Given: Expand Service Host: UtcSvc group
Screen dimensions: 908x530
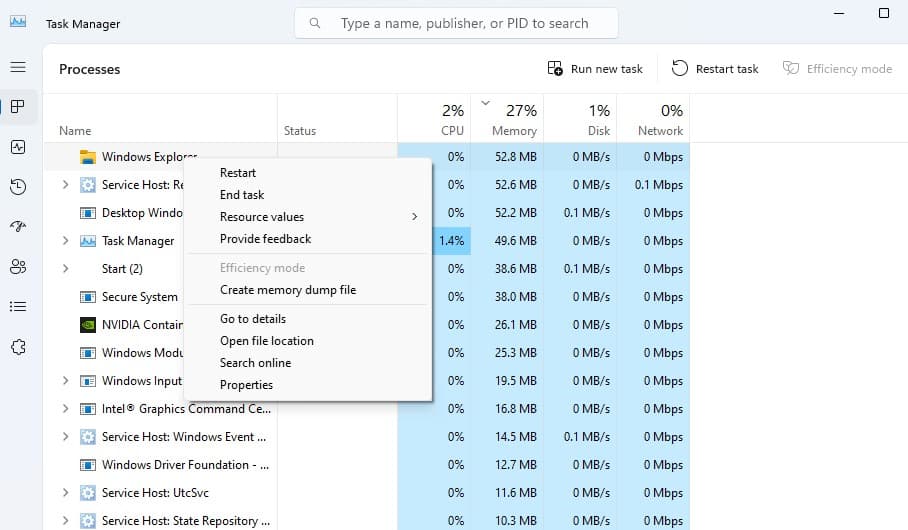Looking at the screenshot, I should [x=65, y=493].
